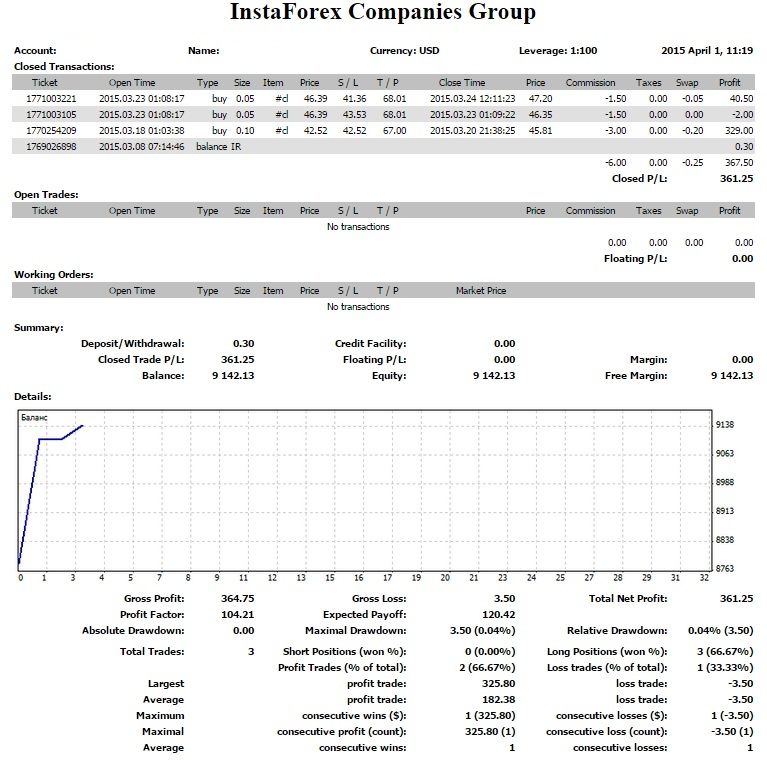Select the Closed Trade P/L: label
Screen dimensions: 767x760
coord(141,359)
